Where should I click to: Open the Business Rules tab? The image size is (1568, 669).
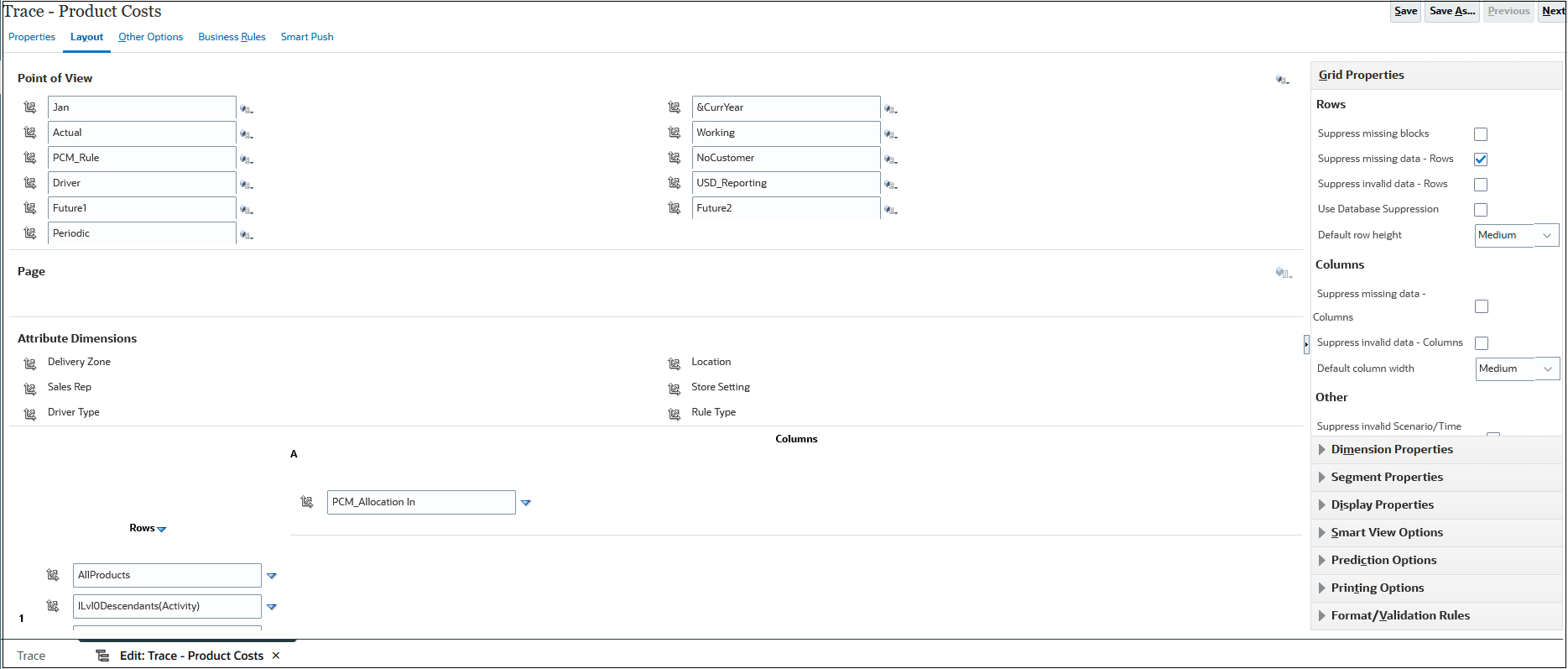coord(232,37)
